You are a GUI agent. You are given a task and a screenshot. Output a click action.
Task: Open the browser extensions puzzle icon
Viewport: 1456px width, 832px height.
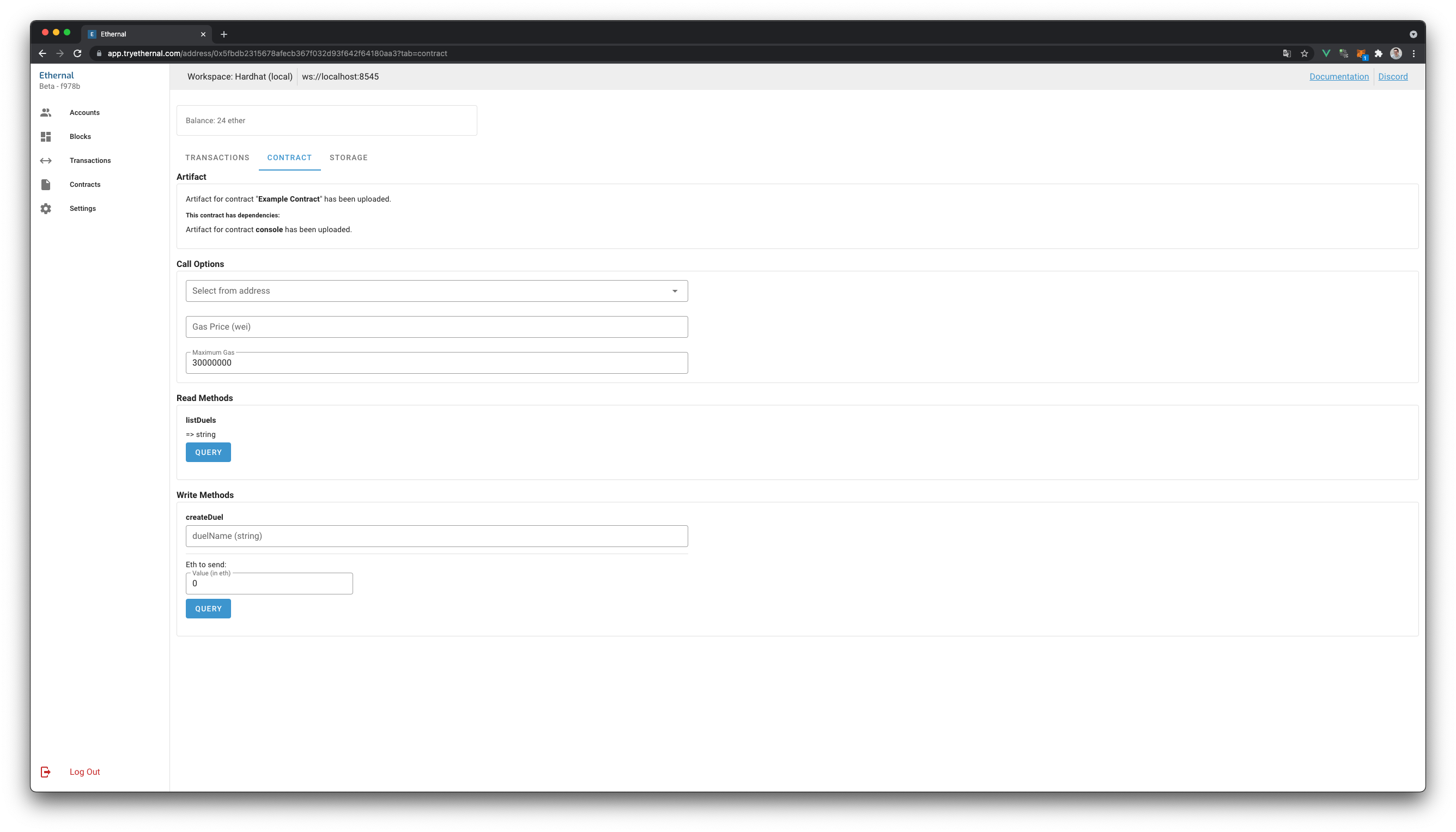[x=1378, y=54]
